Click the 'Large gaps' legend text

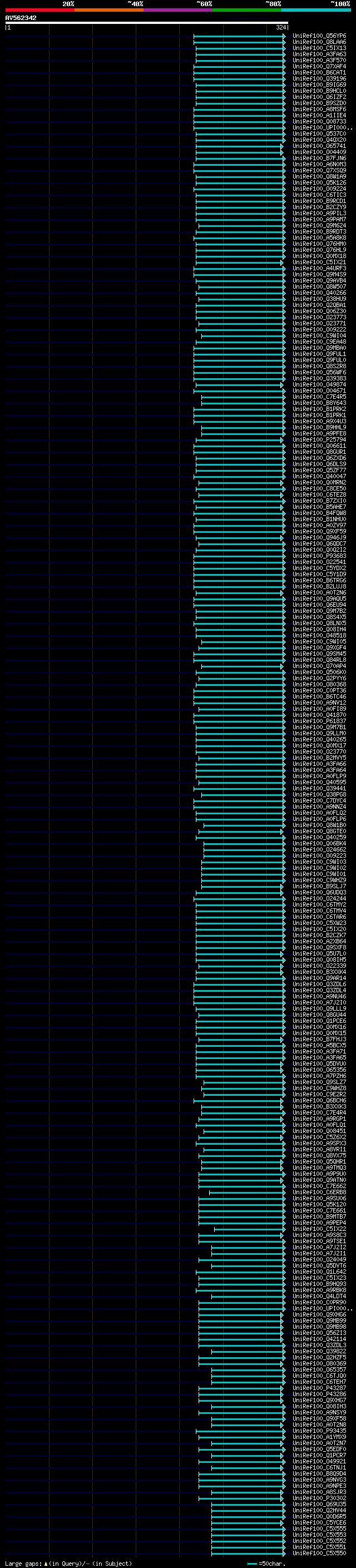(23, 1563)
